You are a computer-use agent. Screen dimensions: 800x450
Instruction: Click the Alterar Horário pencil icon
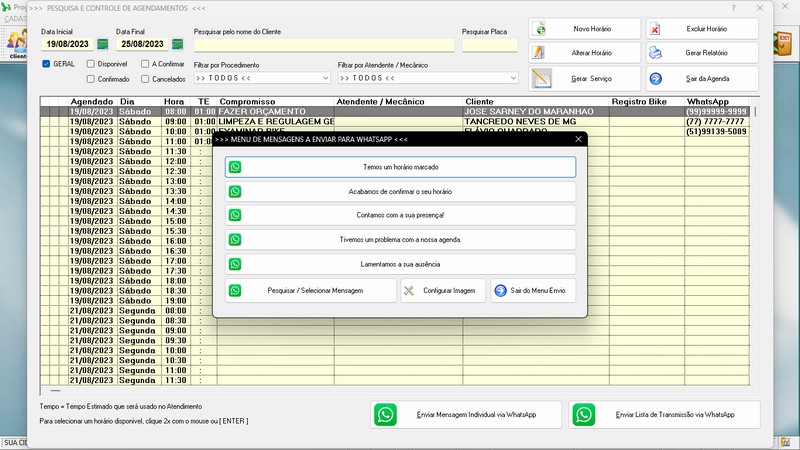tap(538, 53)
